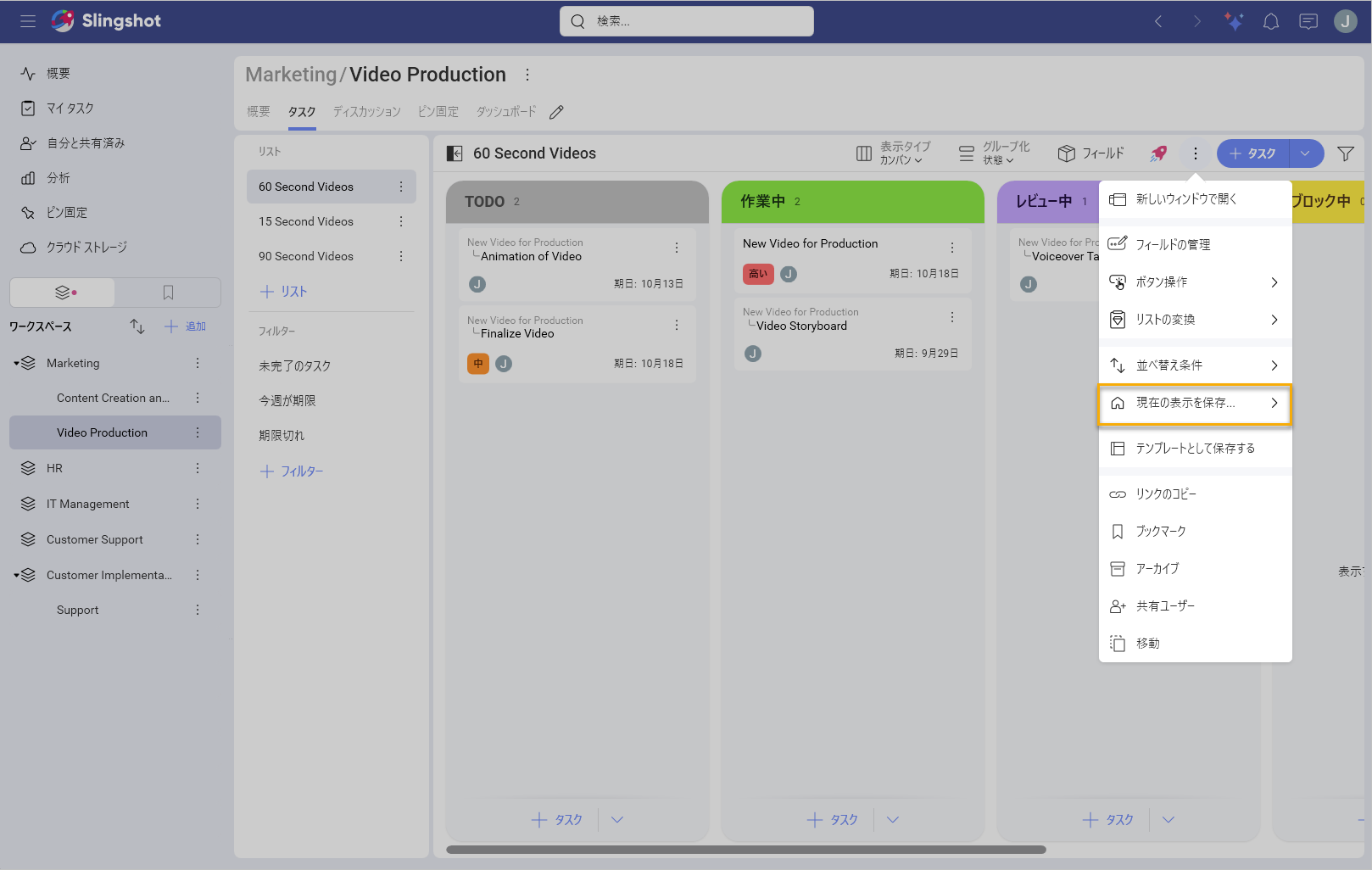Click the + リスト add list link
This screenshot has width=1372, height=870.
283,292
